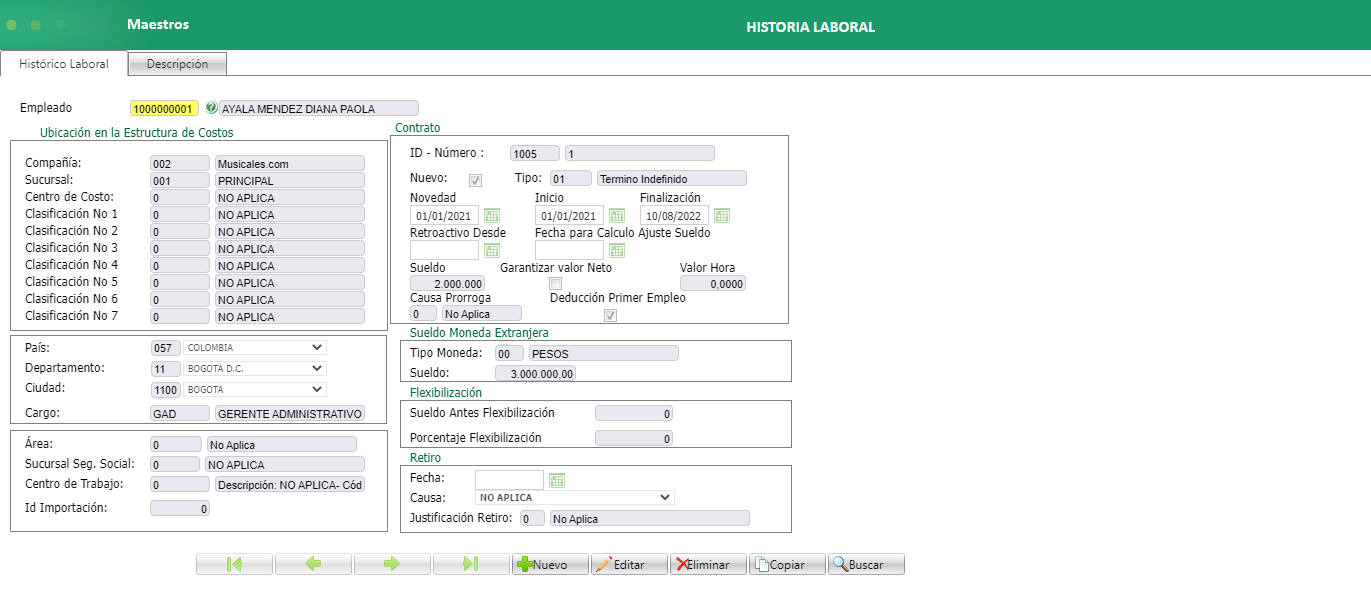
Task: Click the Área code field
Action: 175,444
